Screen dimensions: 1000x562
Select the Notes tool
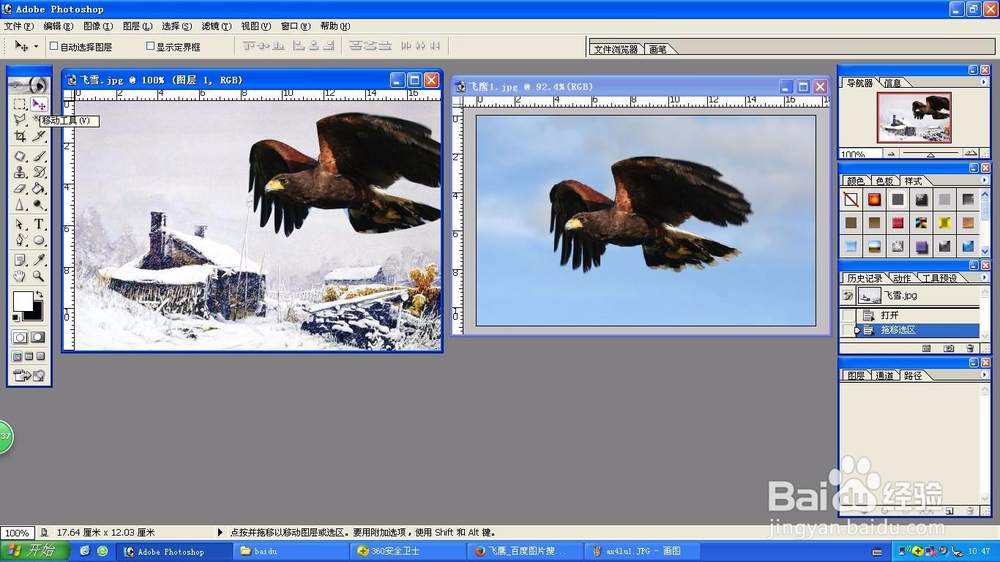point(20,260)
